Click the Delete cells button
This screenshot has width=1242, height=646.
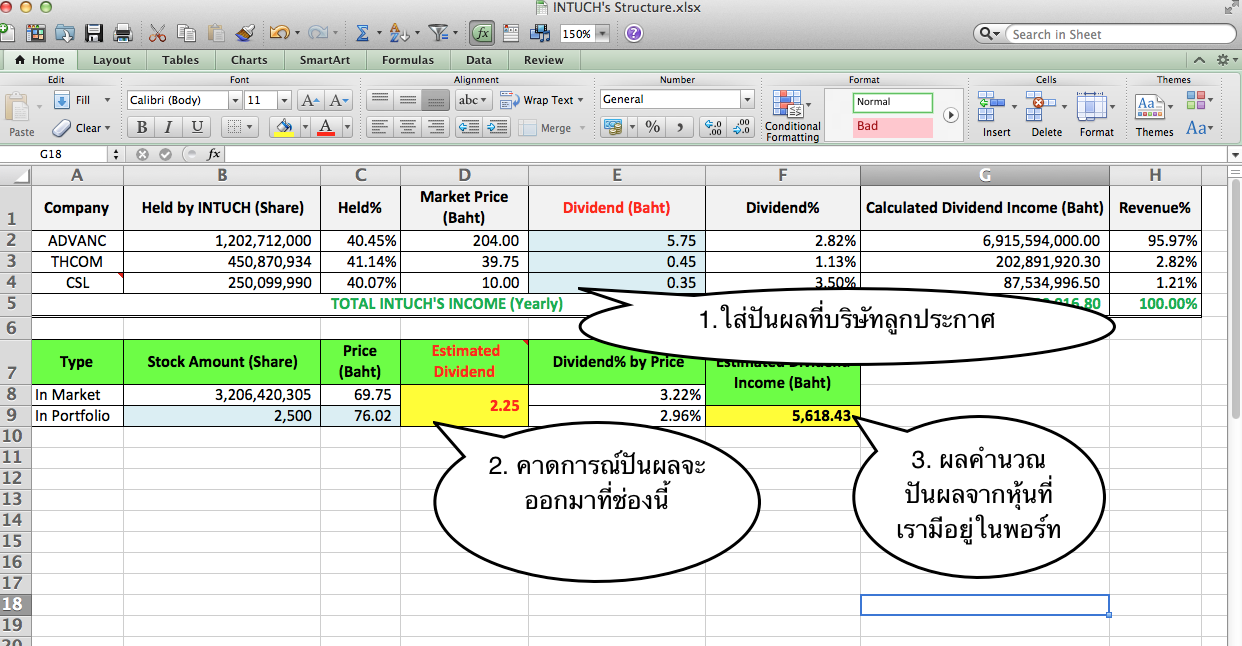(x=1047, y=115)
